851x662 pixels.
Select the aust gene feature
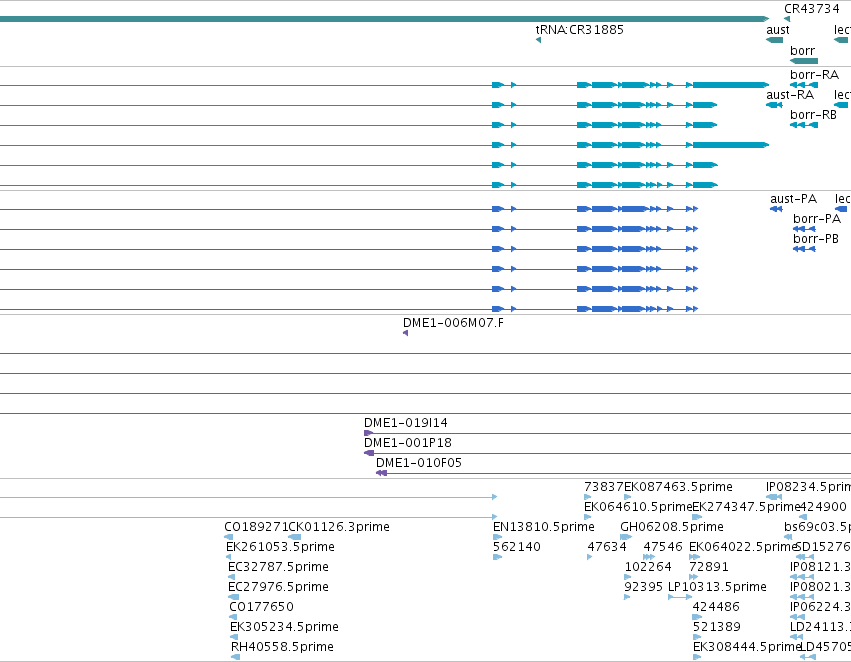click(774, 40)
